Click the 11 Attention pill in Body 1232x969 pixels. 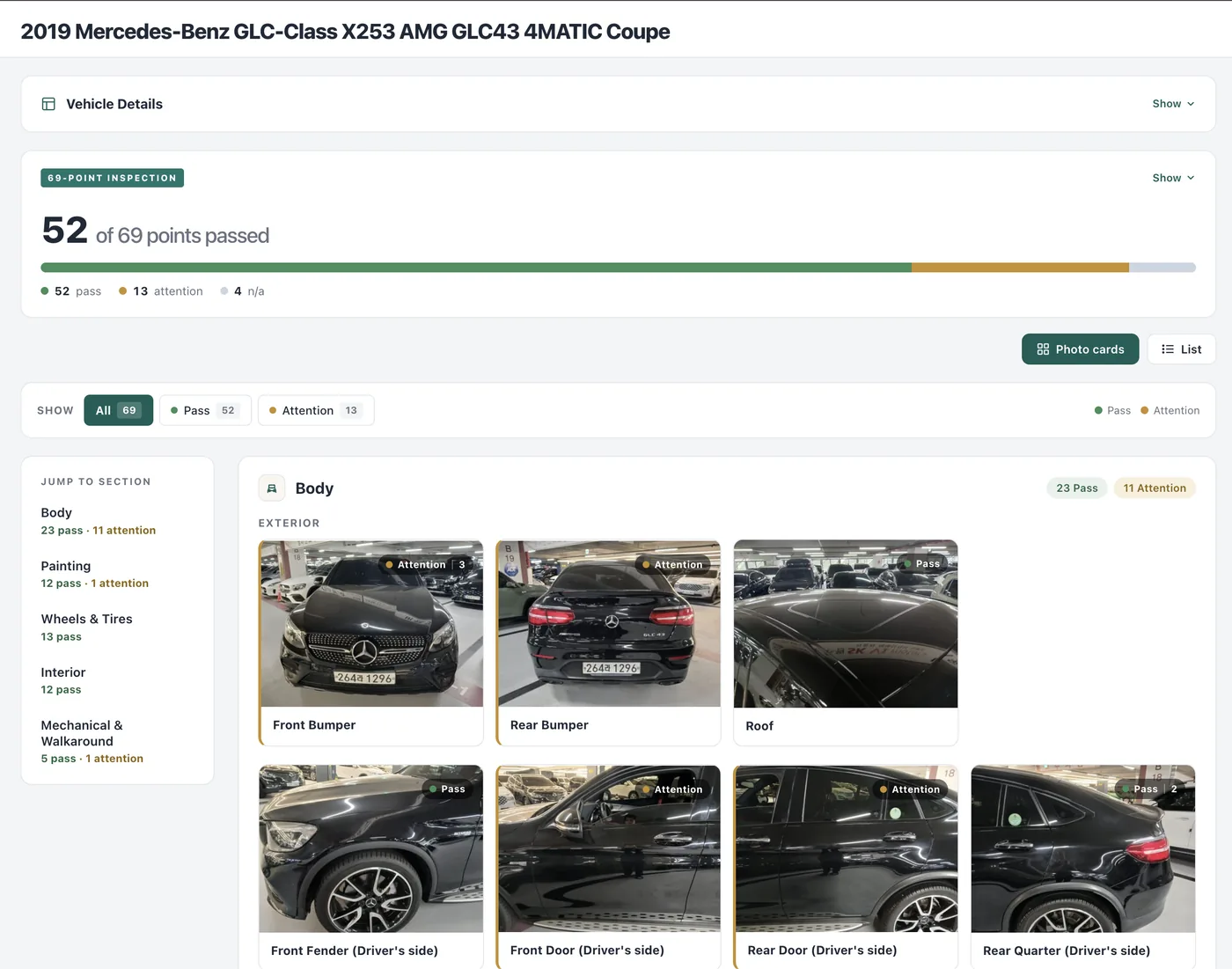(x=1155, y=488)
